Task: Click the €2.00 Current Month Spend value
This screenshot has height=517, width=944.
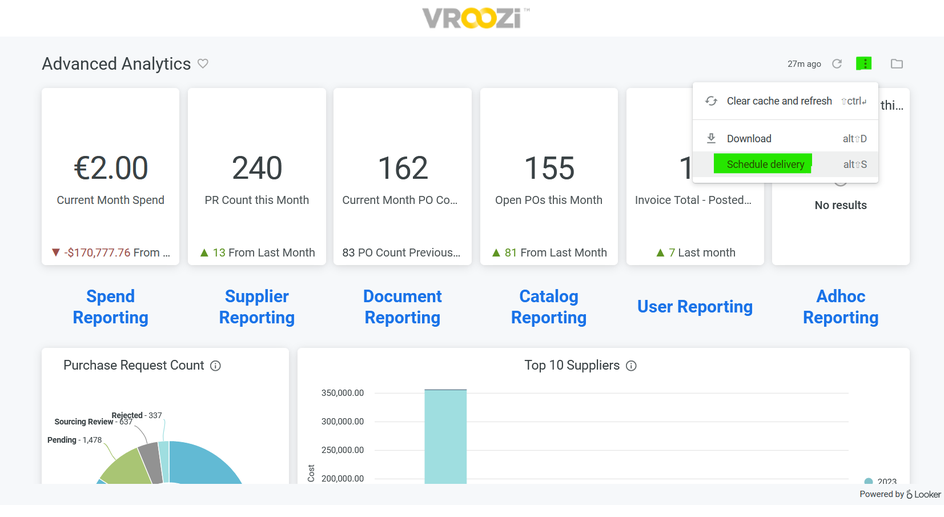Action: [x=111, y=168]
